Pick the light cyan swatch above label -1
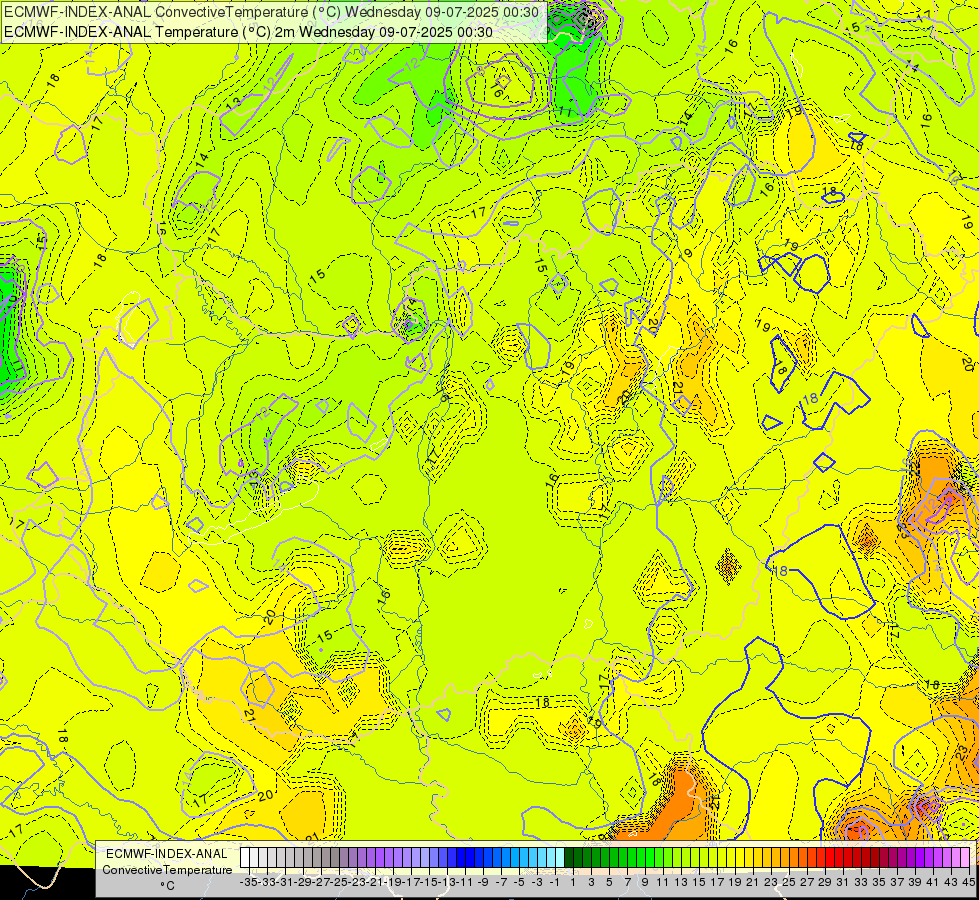Viewport: 979px width, 900px height. tap(560, 857)
